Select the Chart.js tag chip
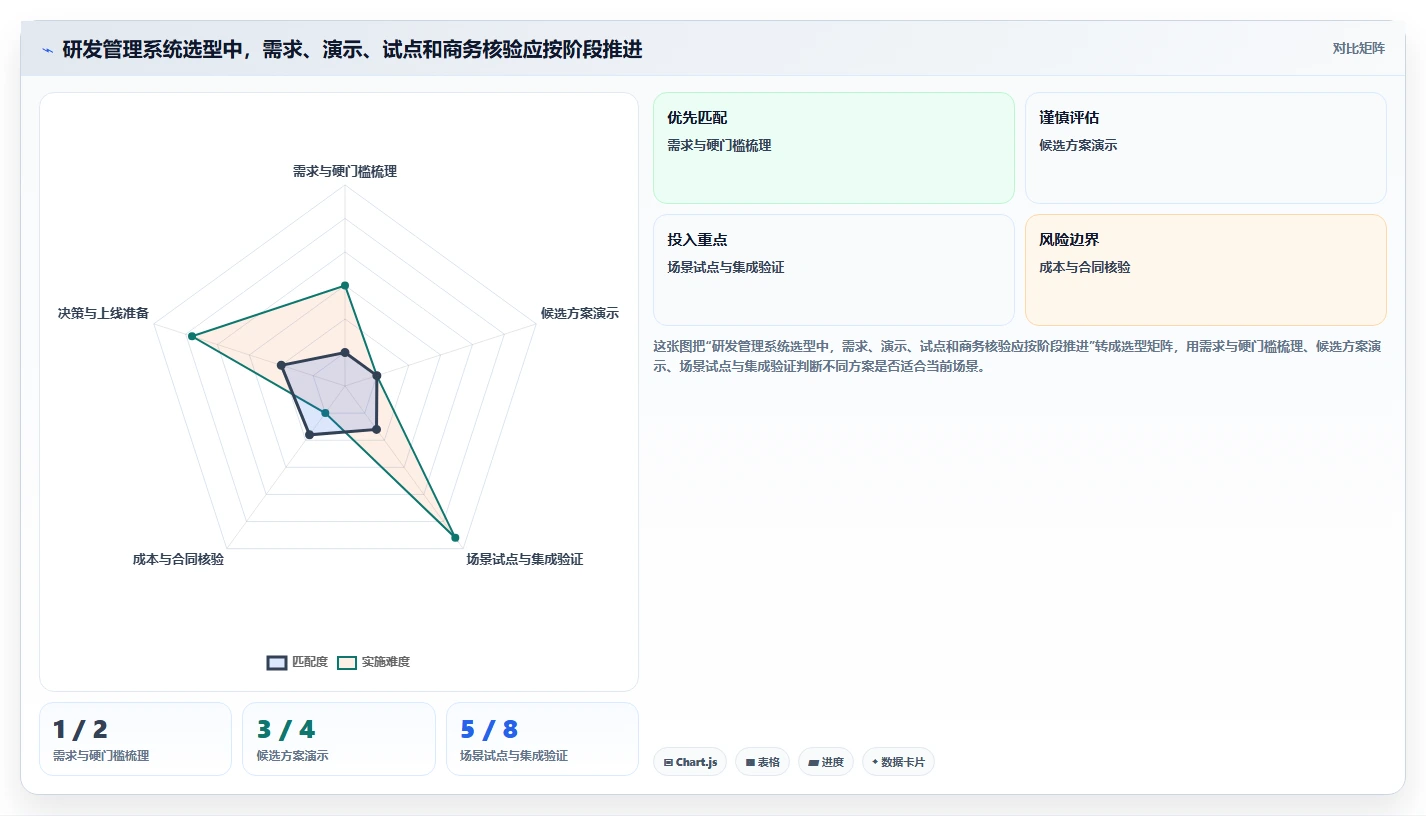This screenshot has height=816, width=1426. [690, 762]
